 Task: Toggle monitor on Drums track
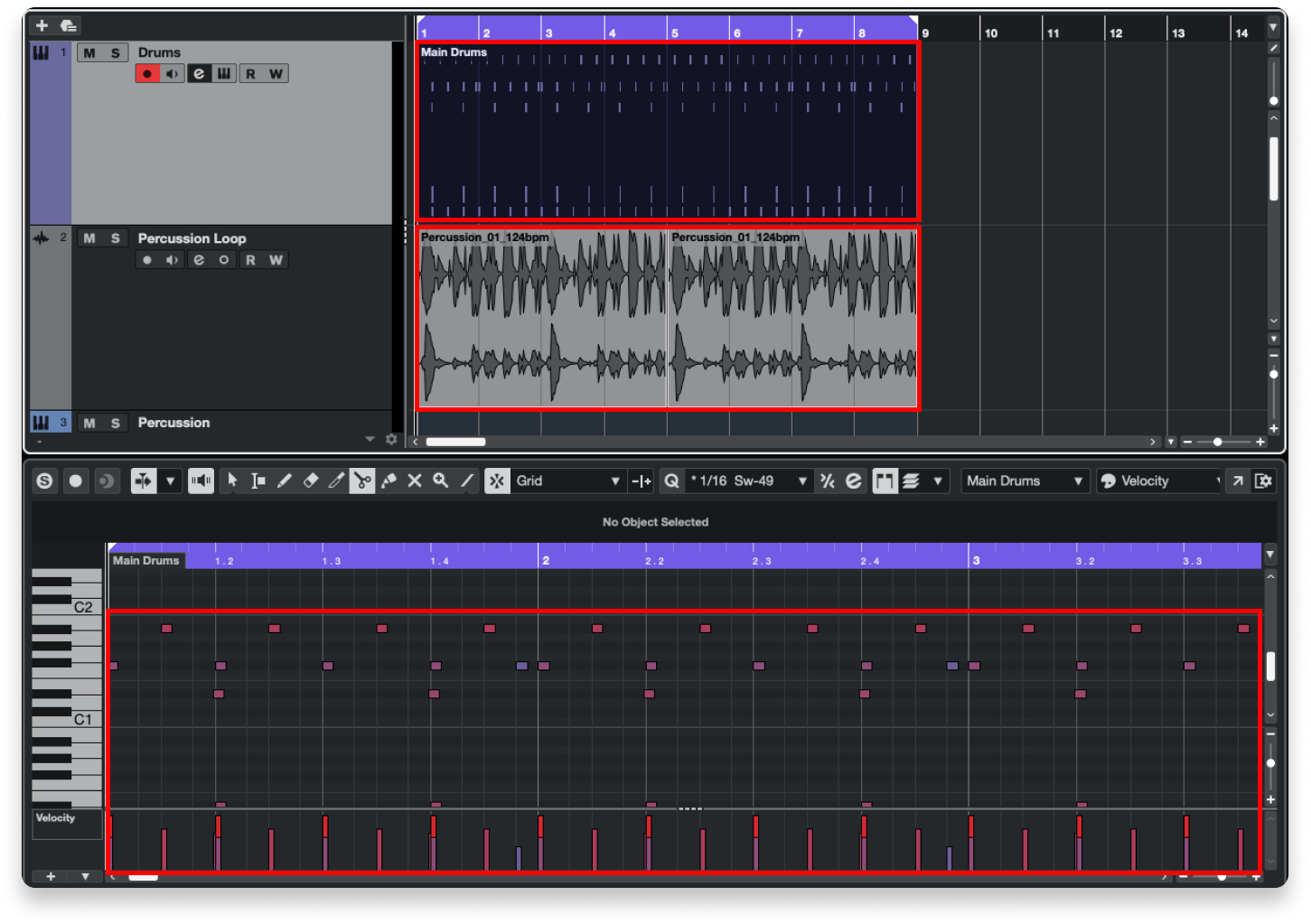pos(173,74)
